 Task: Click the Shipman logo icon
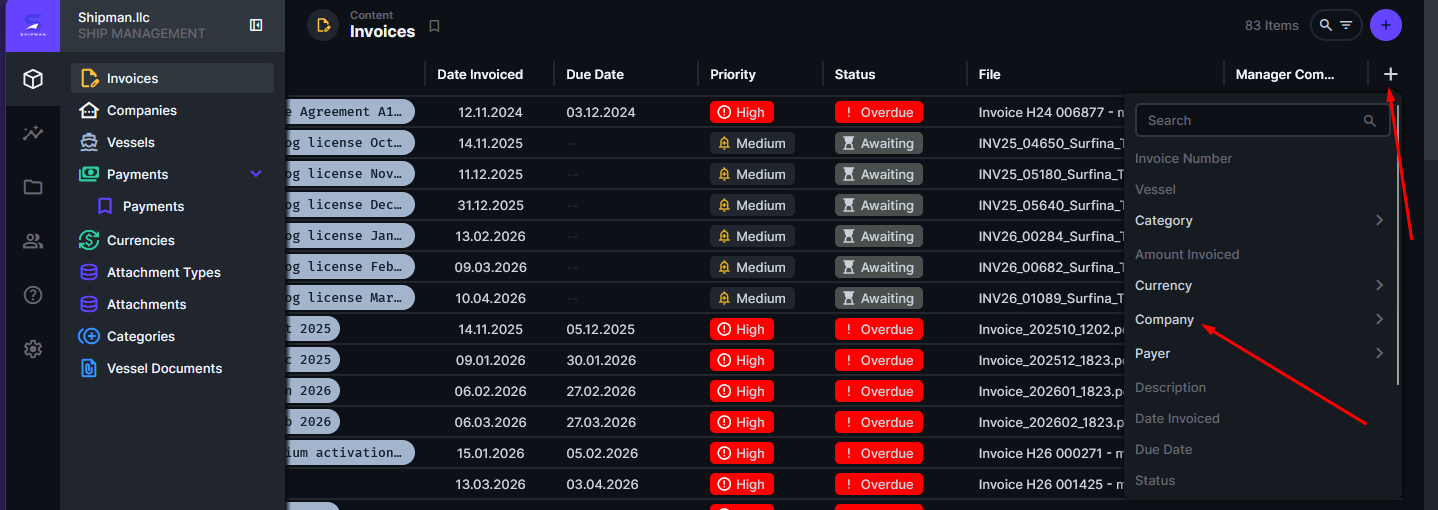(33, 25)
